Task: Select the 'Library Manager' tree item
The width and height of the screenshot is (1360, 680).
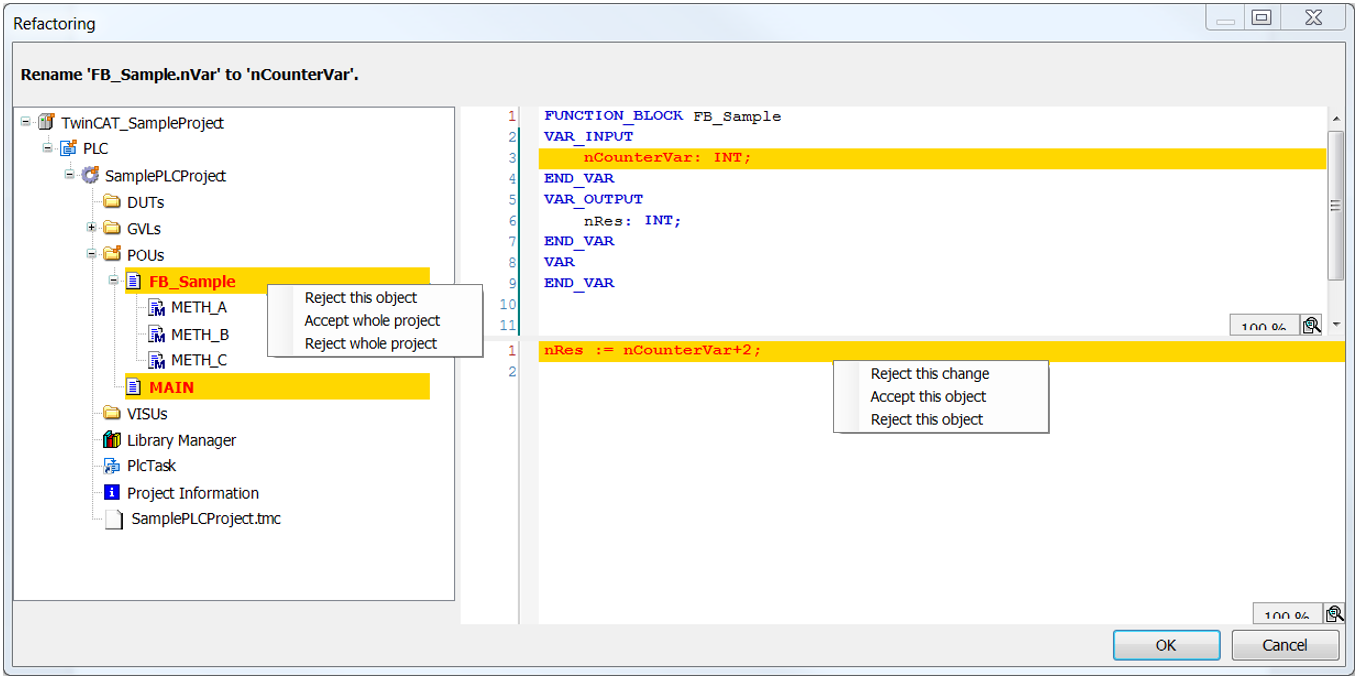Action: tap(182, 440)
